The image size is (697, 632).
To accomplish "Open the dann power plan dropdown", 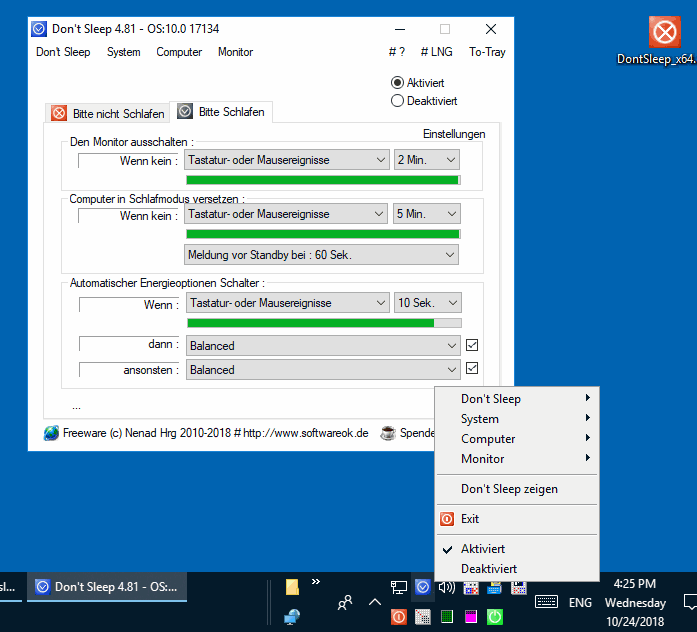I will pyautogui.click(x=323, y=345).
